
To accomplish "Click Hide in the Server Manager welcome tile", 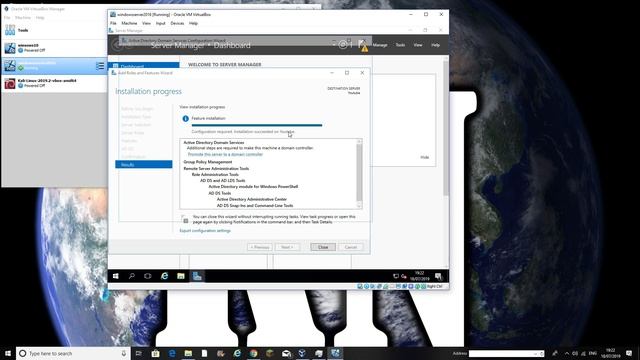I will 424,158.
